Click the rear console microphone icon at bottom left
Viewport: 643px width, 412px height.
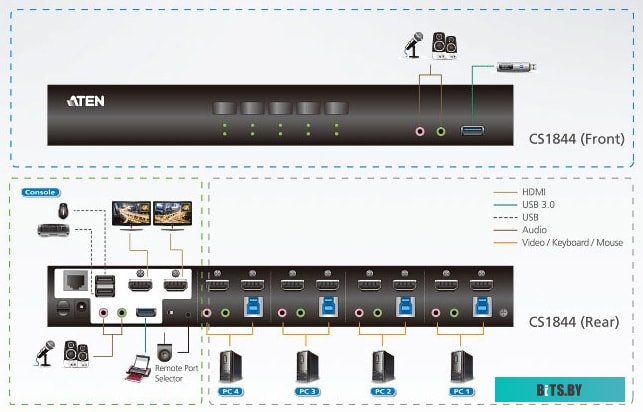coord(45,353)
